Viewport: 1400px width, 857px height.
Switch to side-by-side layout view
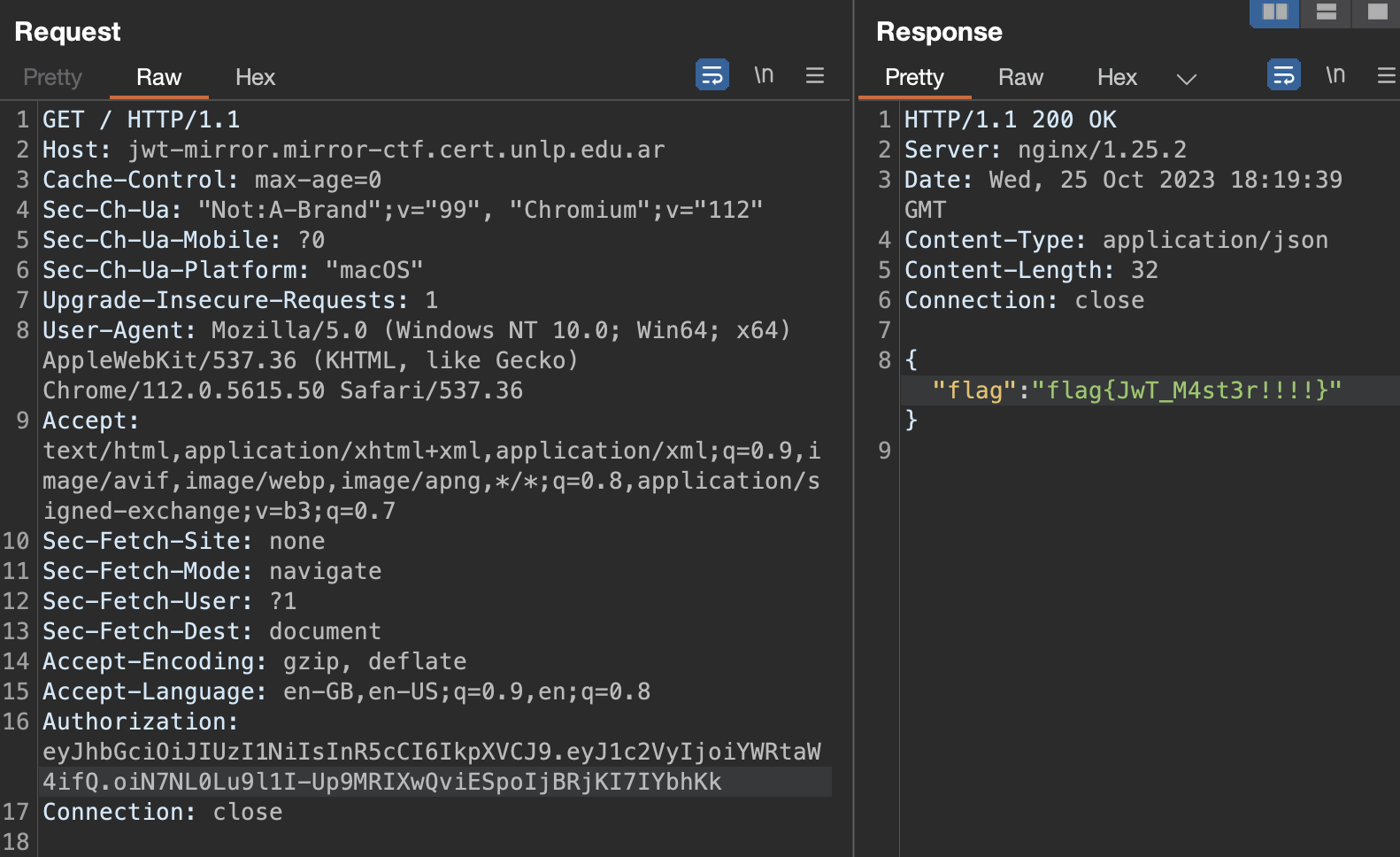(1274, 12)
